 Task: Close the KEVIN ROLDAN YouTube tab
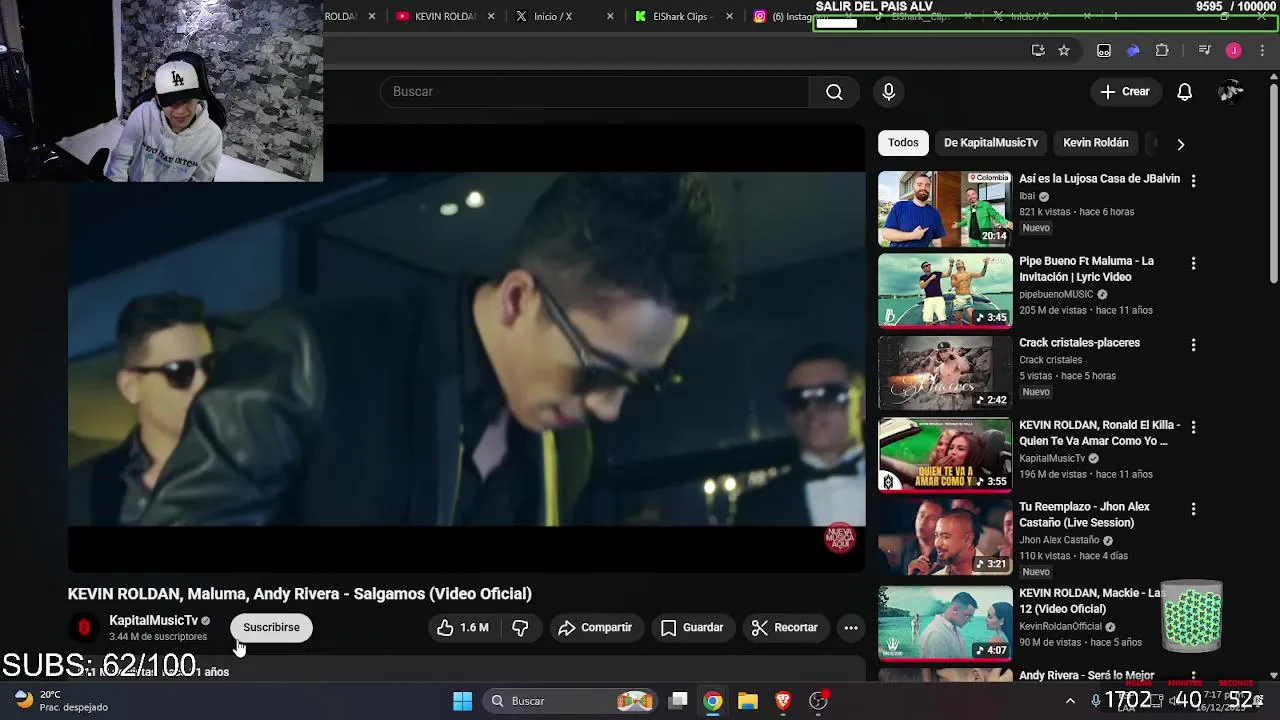(x=492, y=16)
